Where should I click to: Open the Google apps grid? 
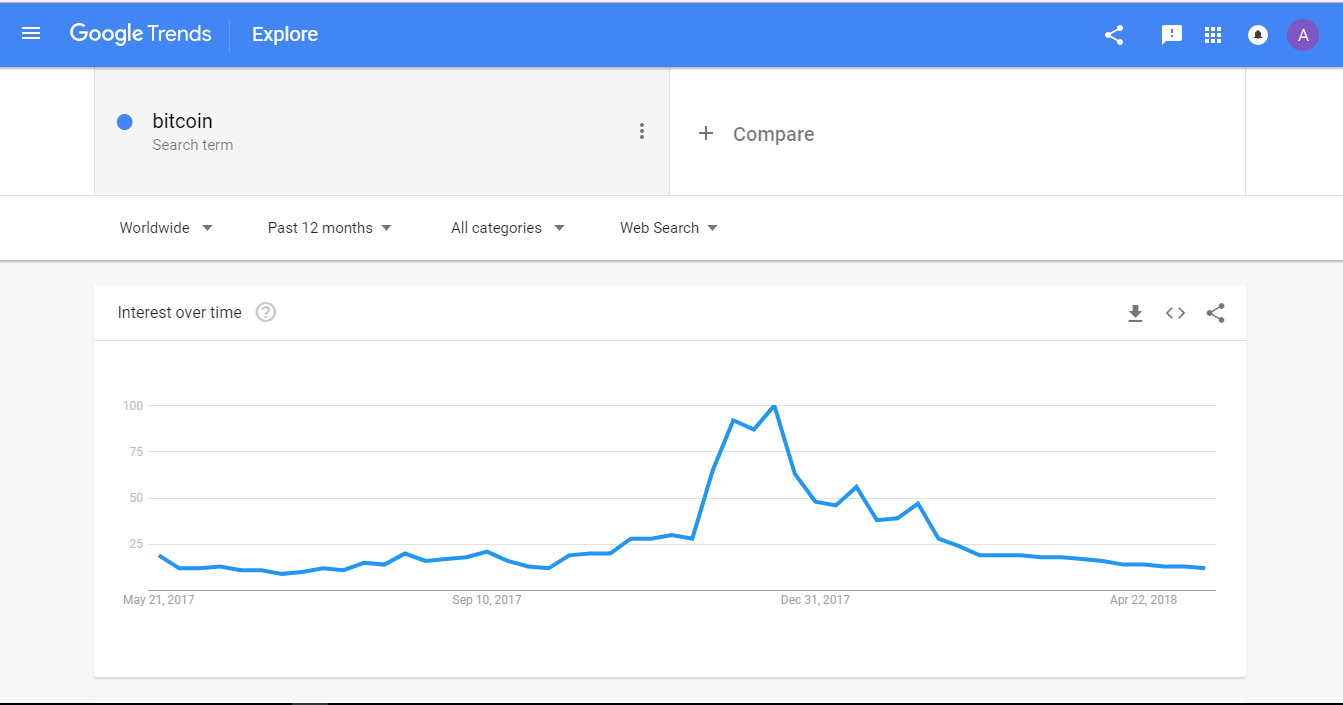click(1213, 35)
